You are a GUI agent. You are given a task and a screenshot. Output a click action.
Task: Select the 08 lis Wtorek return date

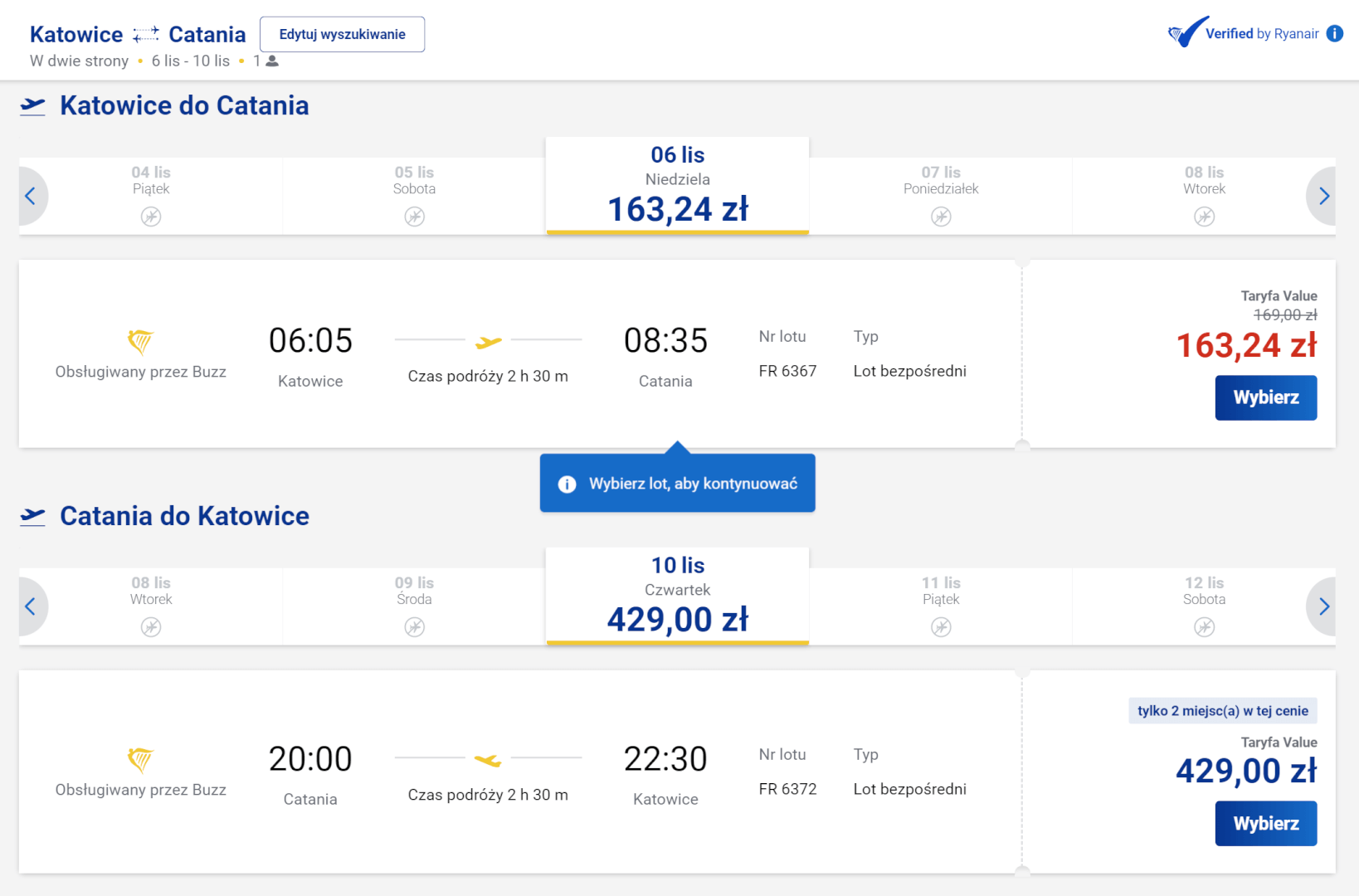(x=151, y=606)
